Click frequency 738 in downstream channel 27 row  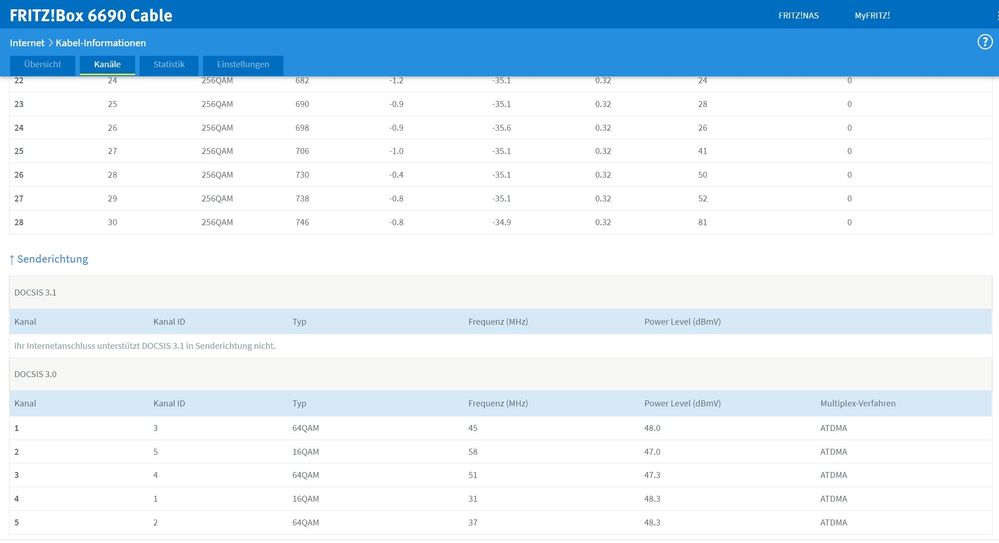coord(302,199)
